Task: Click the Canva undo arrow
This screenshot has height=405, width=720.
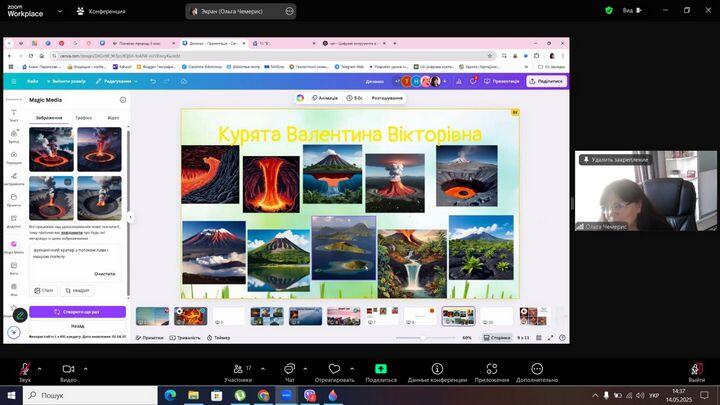Action: tap(153, 81)
